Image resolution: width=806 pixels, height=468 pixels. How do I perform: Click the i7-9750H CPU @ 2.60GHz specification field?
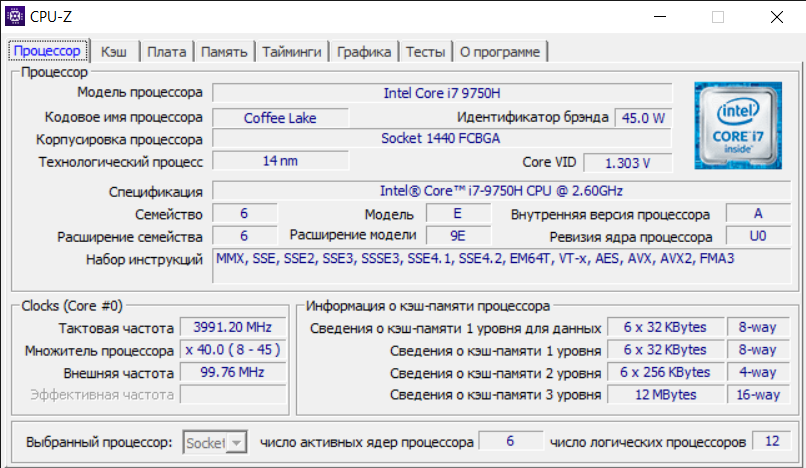pyautogui.click(x=501, y=191)
